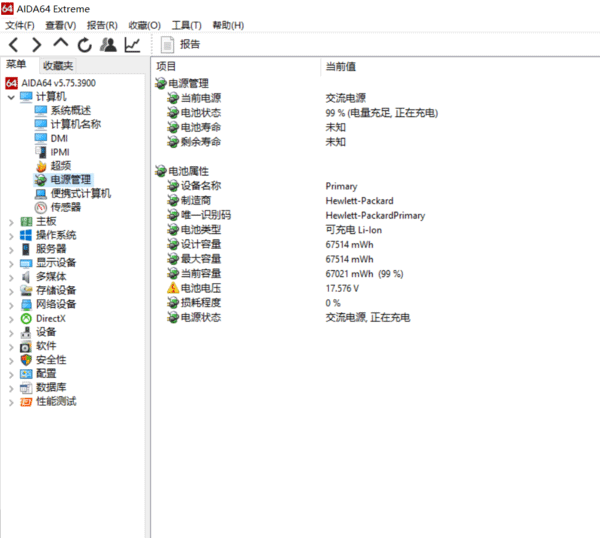The height and width of the screenshot is (538, 600).
Task: Select DMI in the tree
Action: click(x=59, y=138)
